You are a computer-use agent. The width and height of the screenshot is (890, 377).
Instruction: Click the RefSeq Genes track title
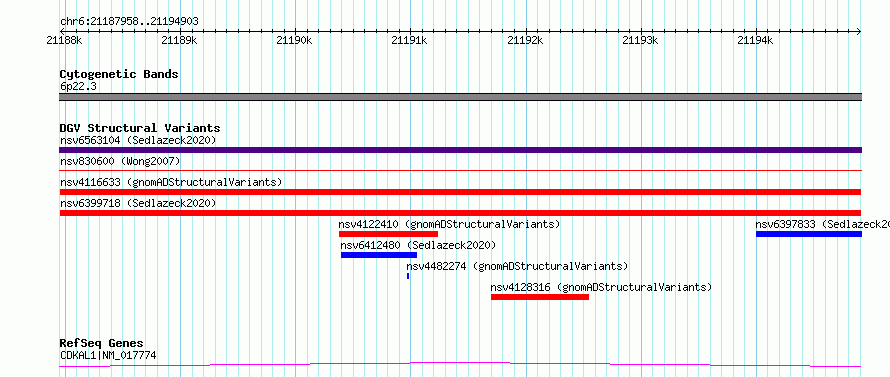point(101,344)
